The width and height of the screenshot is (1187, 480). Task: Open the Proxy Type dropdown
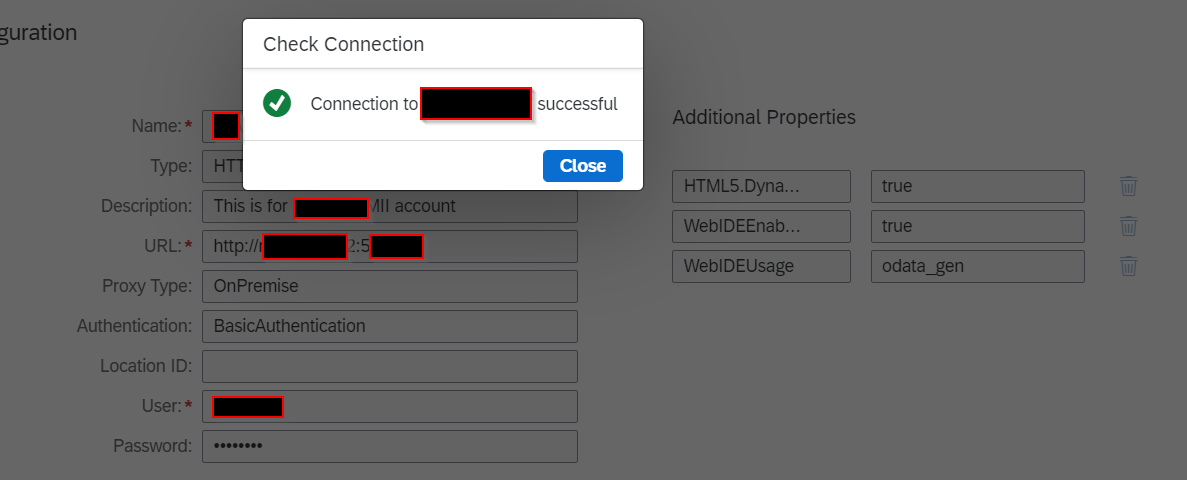(x=390, y=286)
